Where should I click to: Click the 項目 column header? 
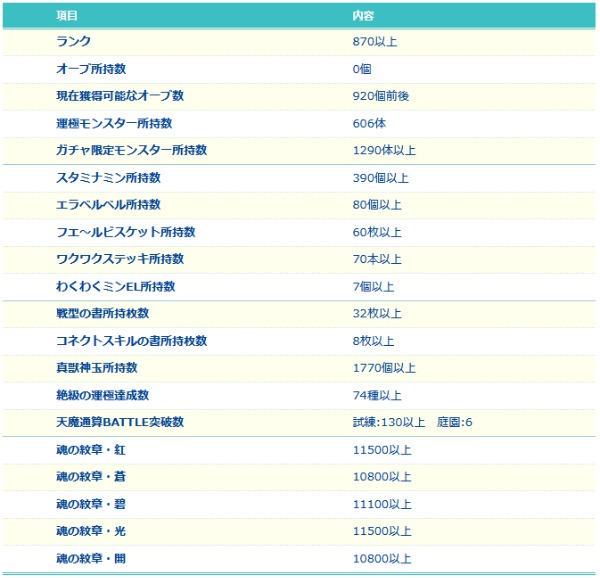67,16
